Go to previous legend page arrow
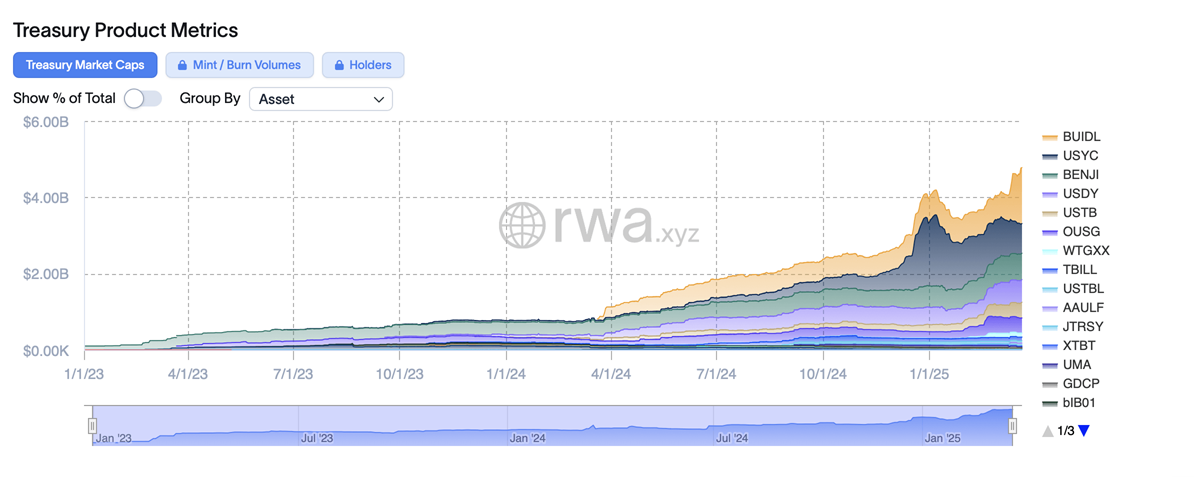The width and height of the screenshot is (1194, 477). pos(1047,431)
